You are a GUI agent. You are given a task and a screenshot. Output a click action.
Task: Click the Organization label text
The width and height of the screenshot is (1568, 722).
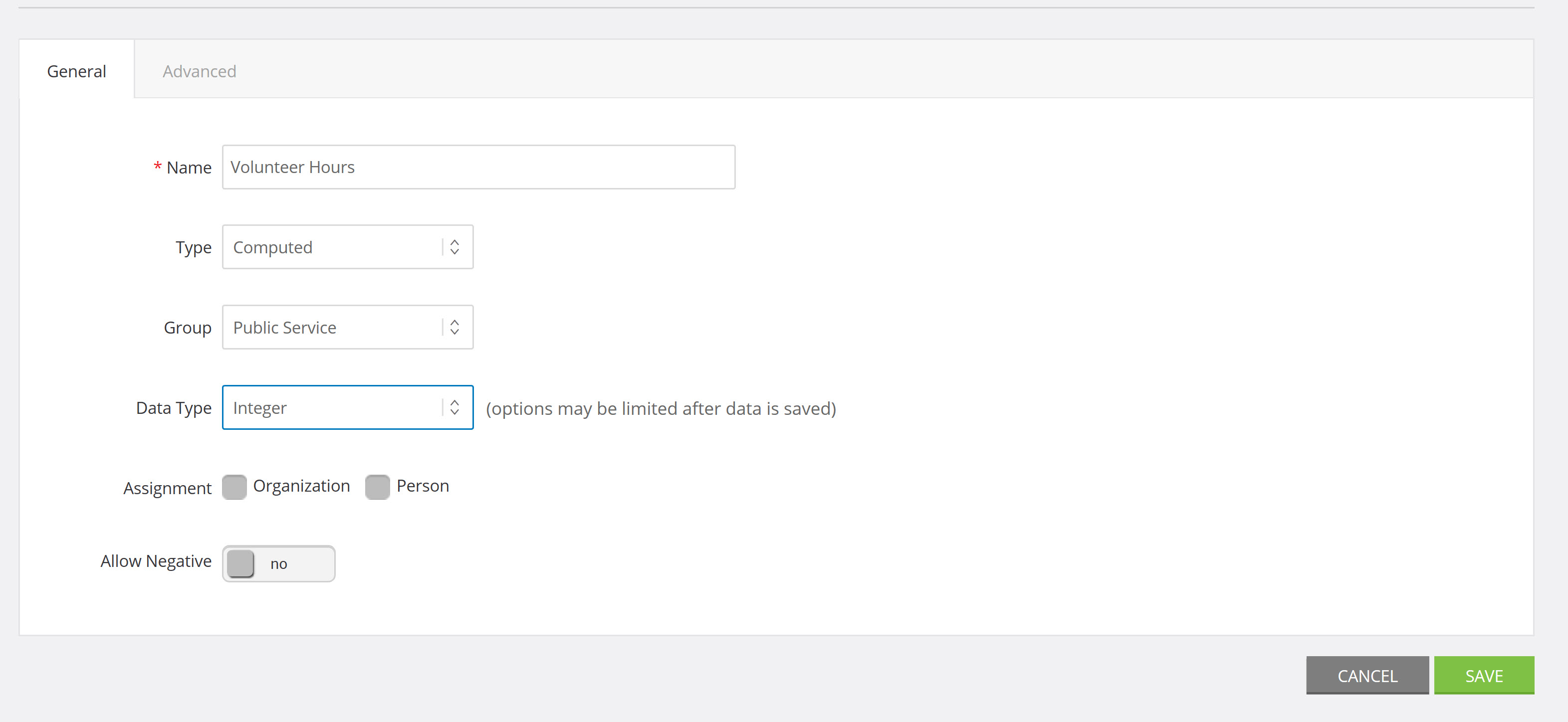(x=301, y=486)
